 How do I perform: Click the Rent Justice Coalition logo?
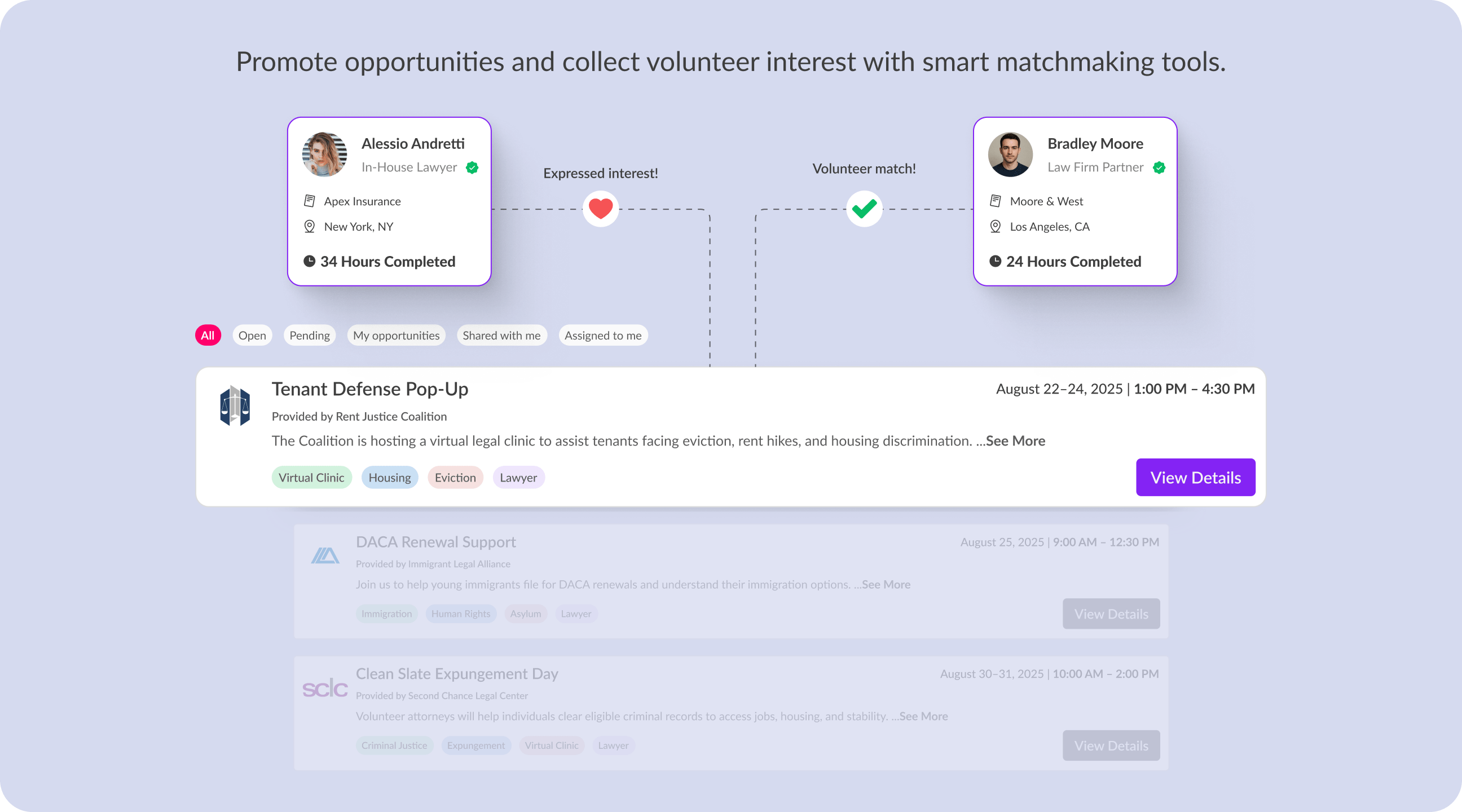(235, 405)
